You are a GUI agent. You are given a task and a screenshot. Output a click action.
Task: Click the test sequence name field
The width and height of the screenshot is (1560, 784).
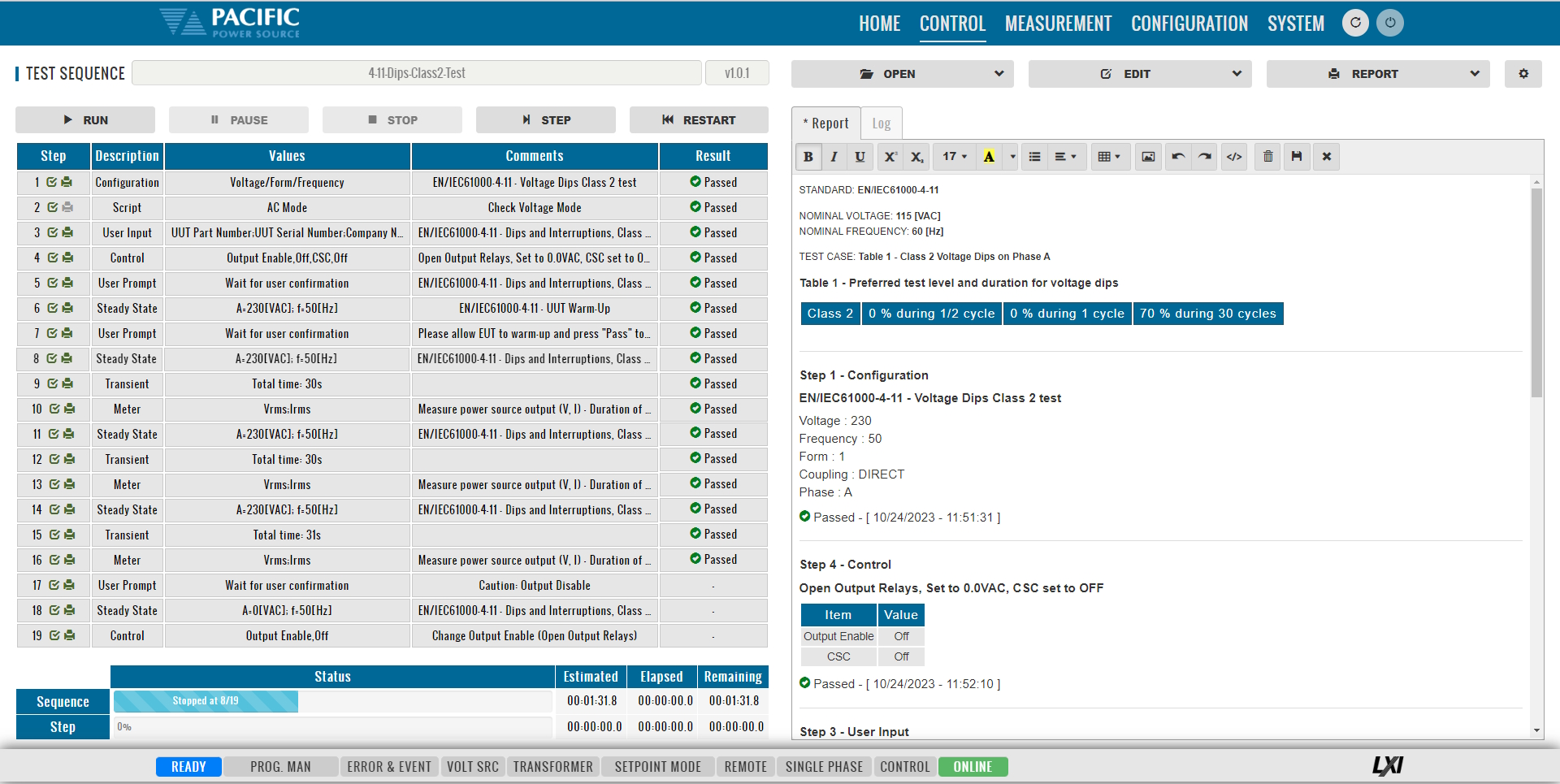coord(416,73)
